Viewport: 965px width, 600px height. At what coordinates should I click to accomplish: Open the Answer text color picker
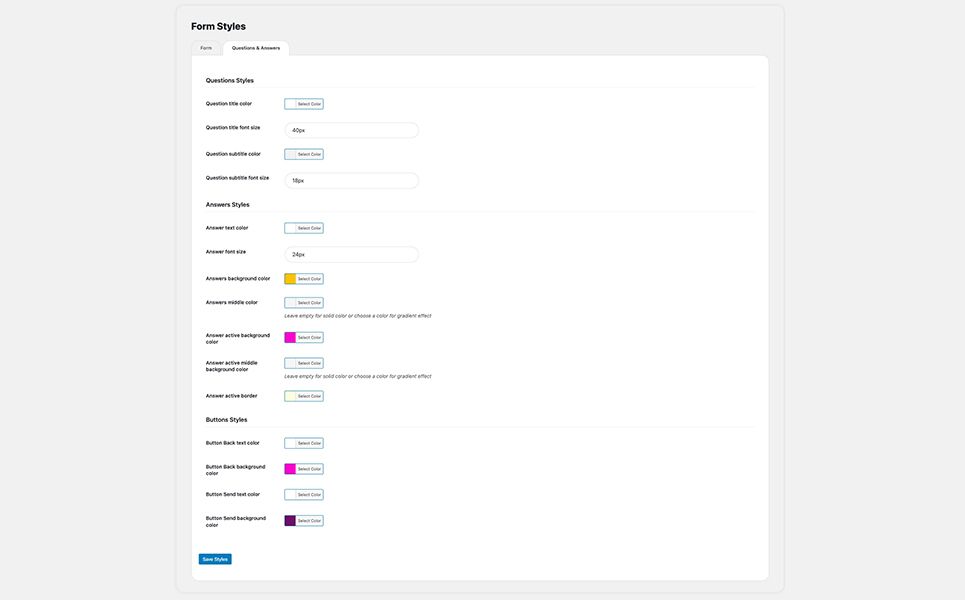(x=304, y=228)
